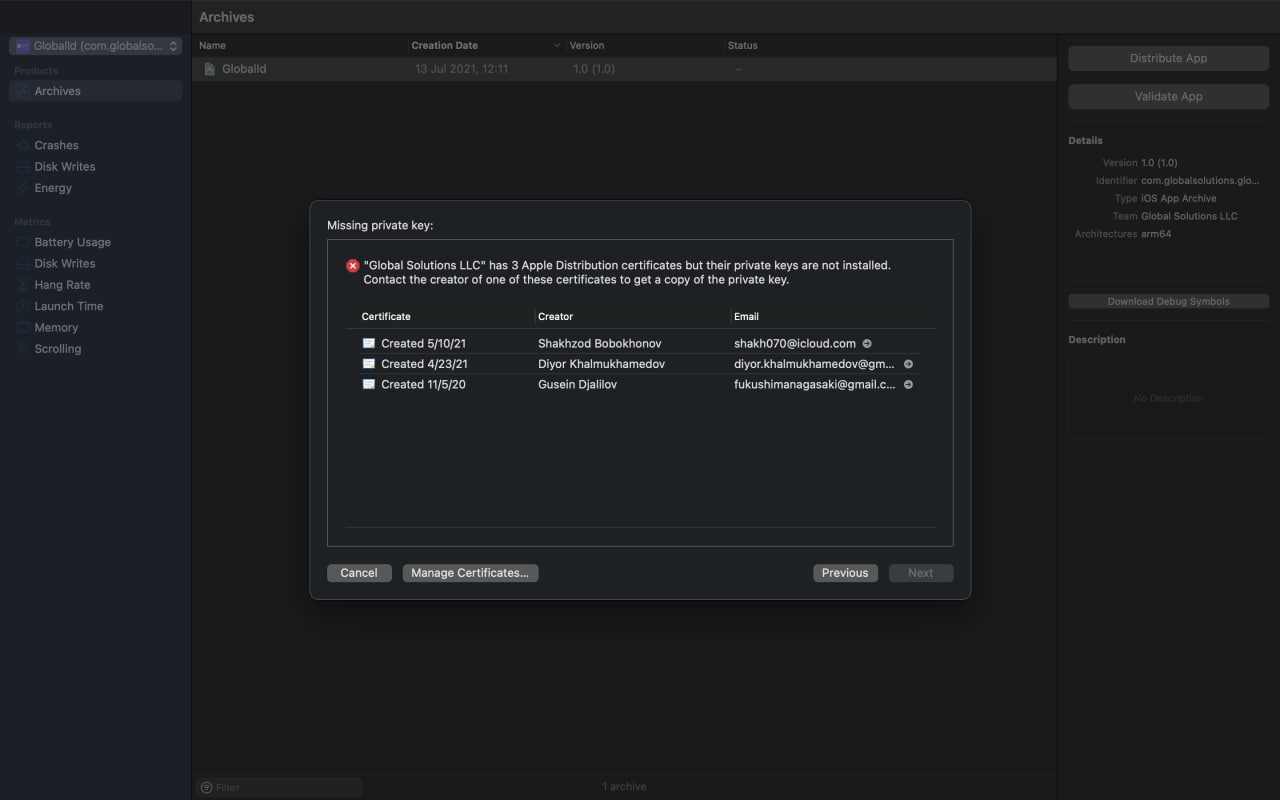Click the archive description text field
1280x800 pixels.
pos(1168,398)
